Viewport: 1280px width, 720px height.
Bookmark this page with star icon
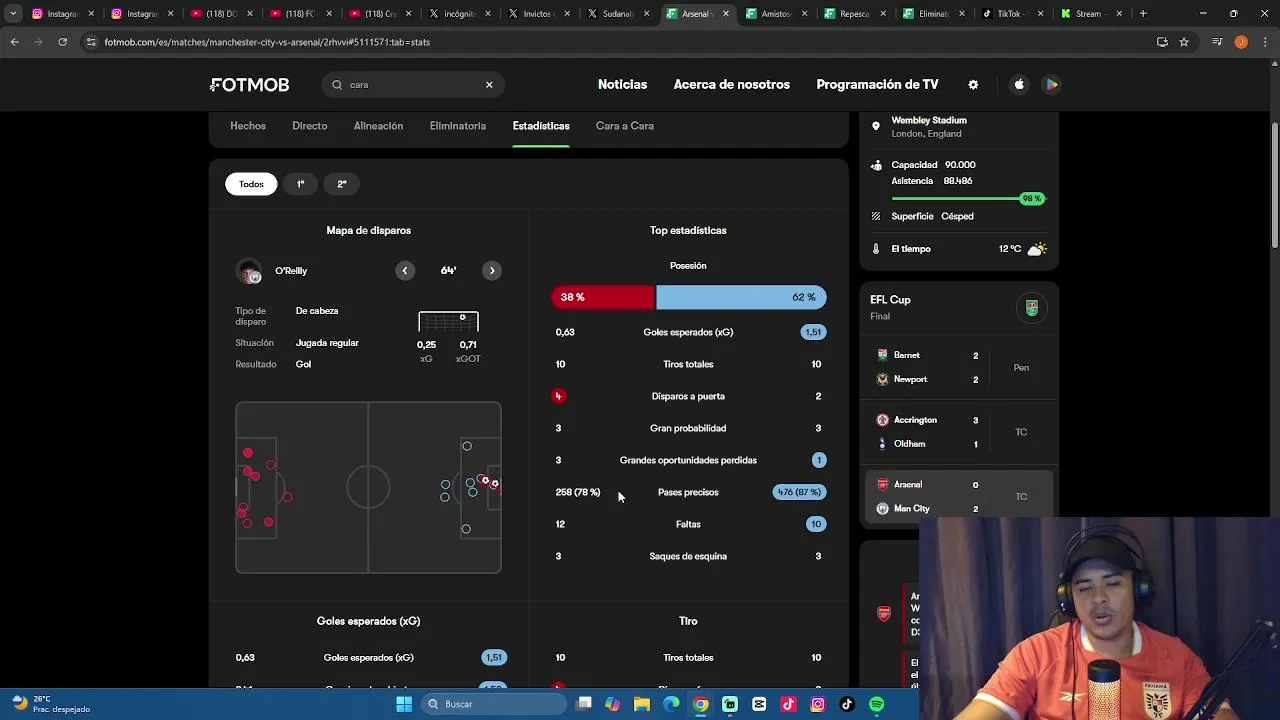(x=1184, y=42)
